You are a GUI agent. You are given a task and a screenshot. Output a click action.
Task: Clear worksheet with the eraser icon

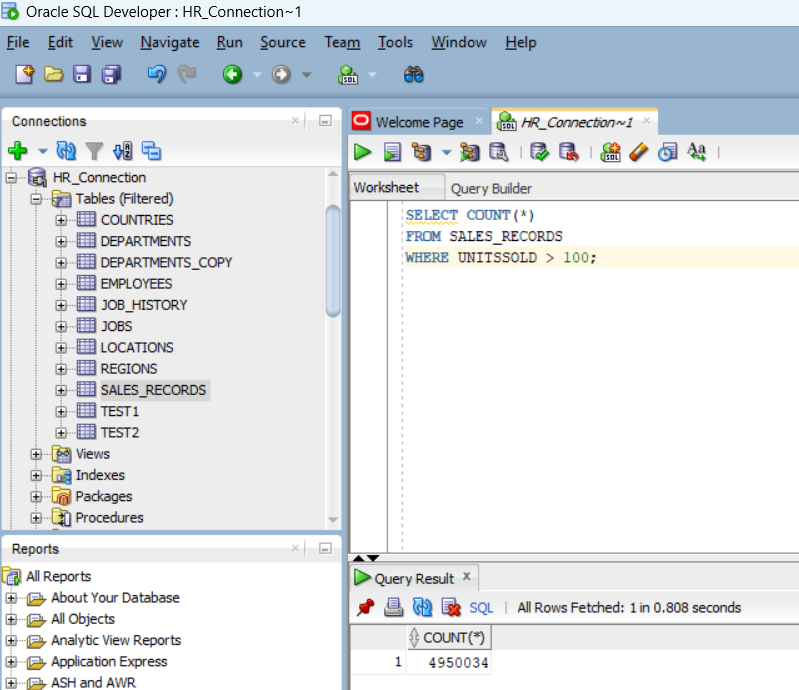[638, 152]
